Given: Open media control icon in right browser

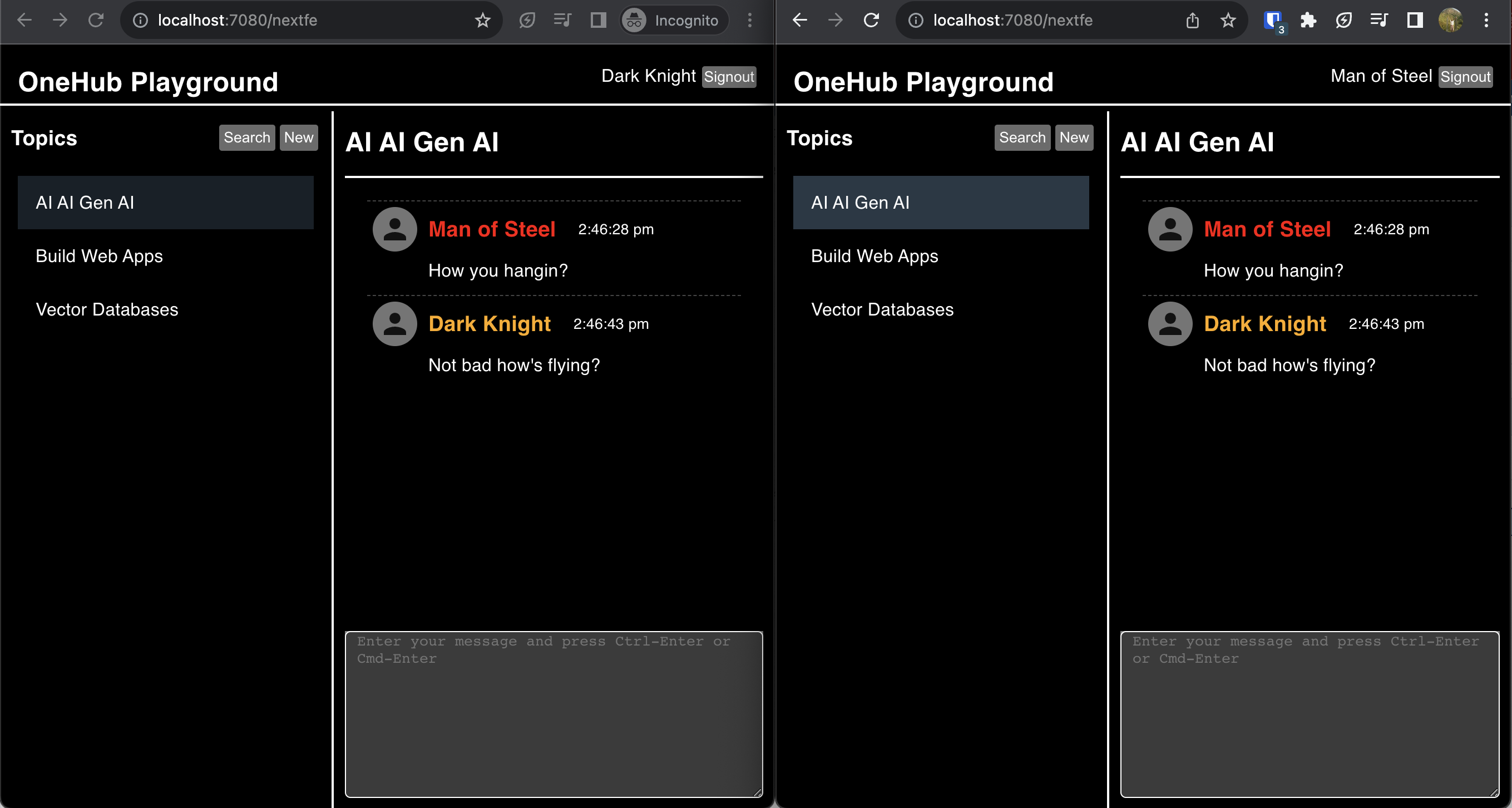Looking at the screenshot, I should click(1378, 21).
